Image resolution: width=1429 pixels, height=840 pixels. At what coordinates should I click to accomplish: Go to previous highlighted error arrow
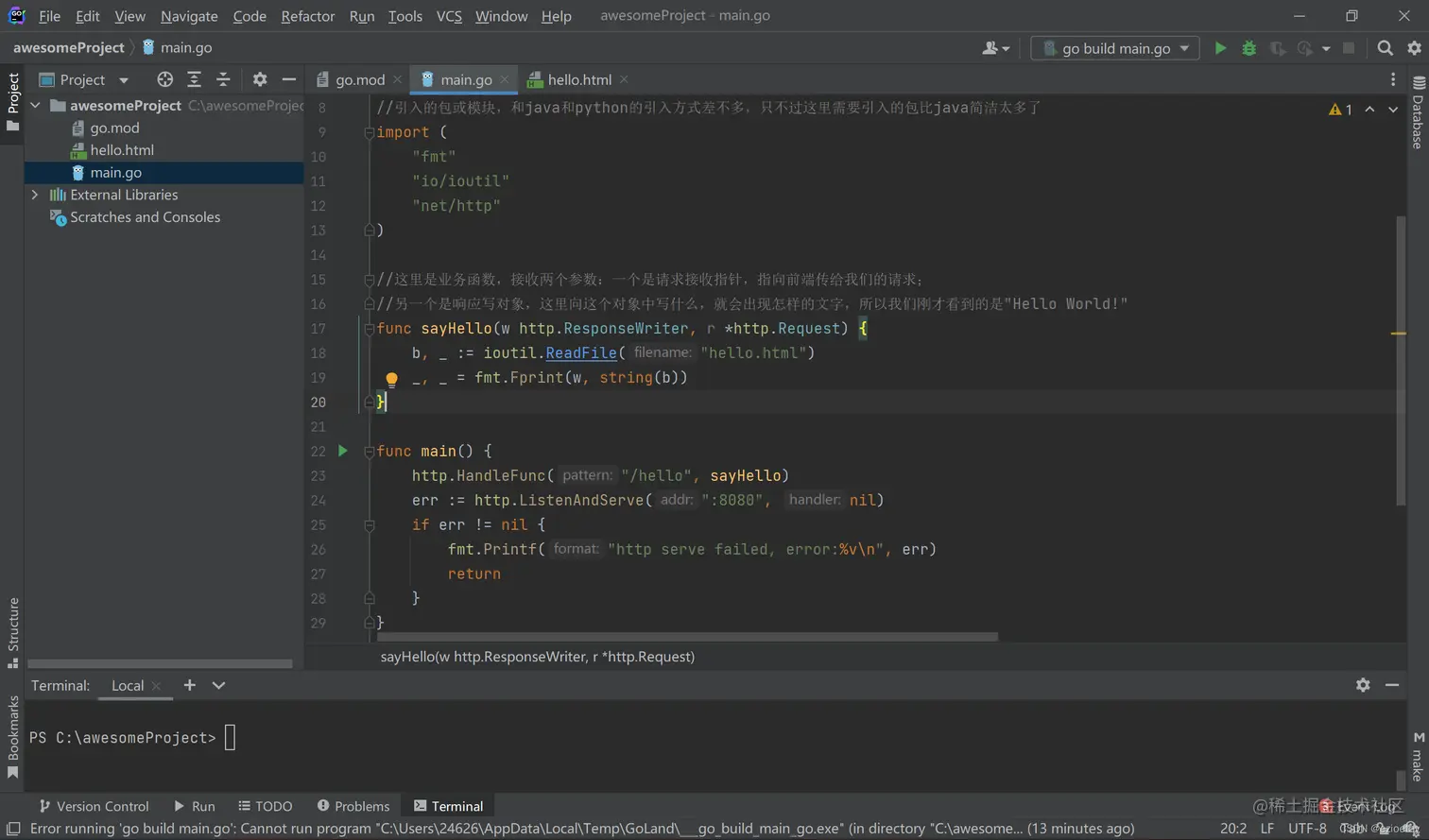coord(1369,110)
